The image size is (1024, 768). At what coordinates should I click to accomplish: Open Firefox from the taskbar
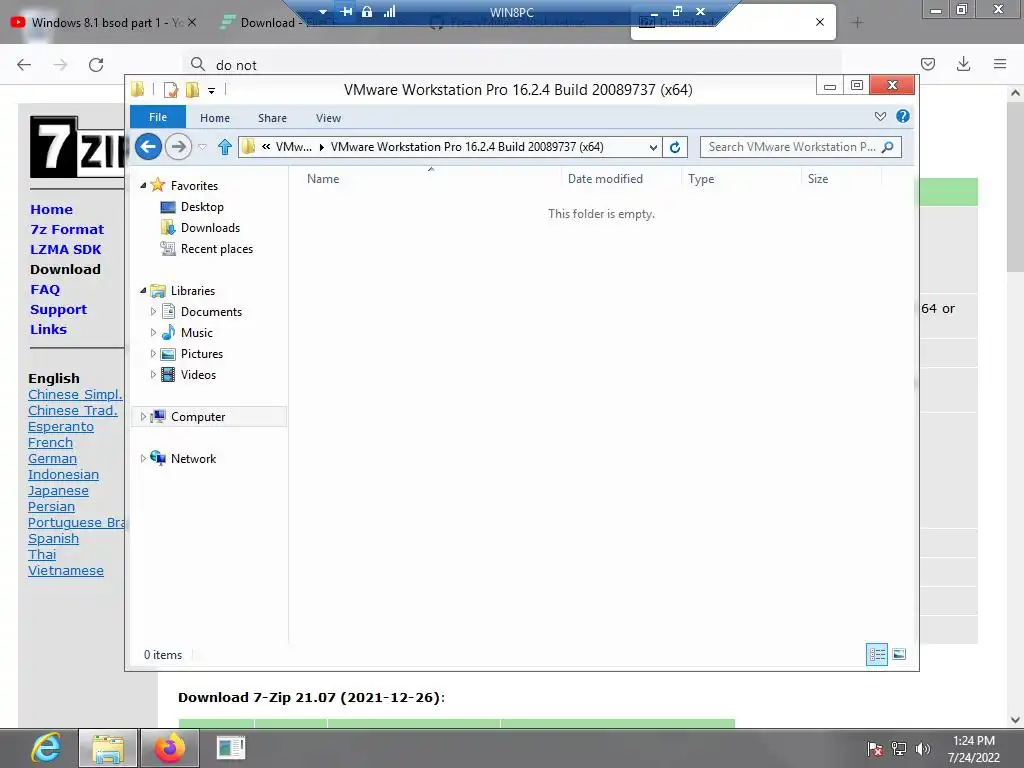click(170, 748)
